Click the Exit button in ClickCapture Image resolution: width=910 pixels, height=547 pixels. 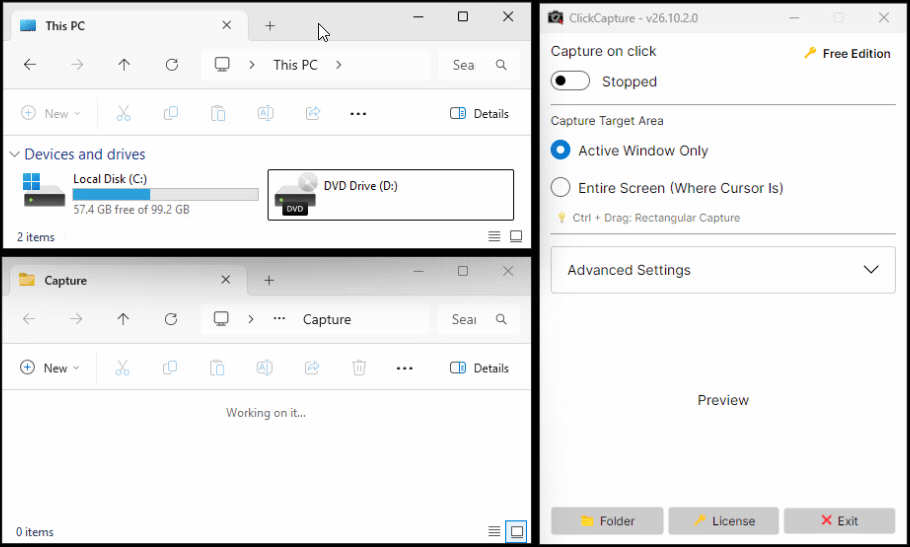(839, 520)
